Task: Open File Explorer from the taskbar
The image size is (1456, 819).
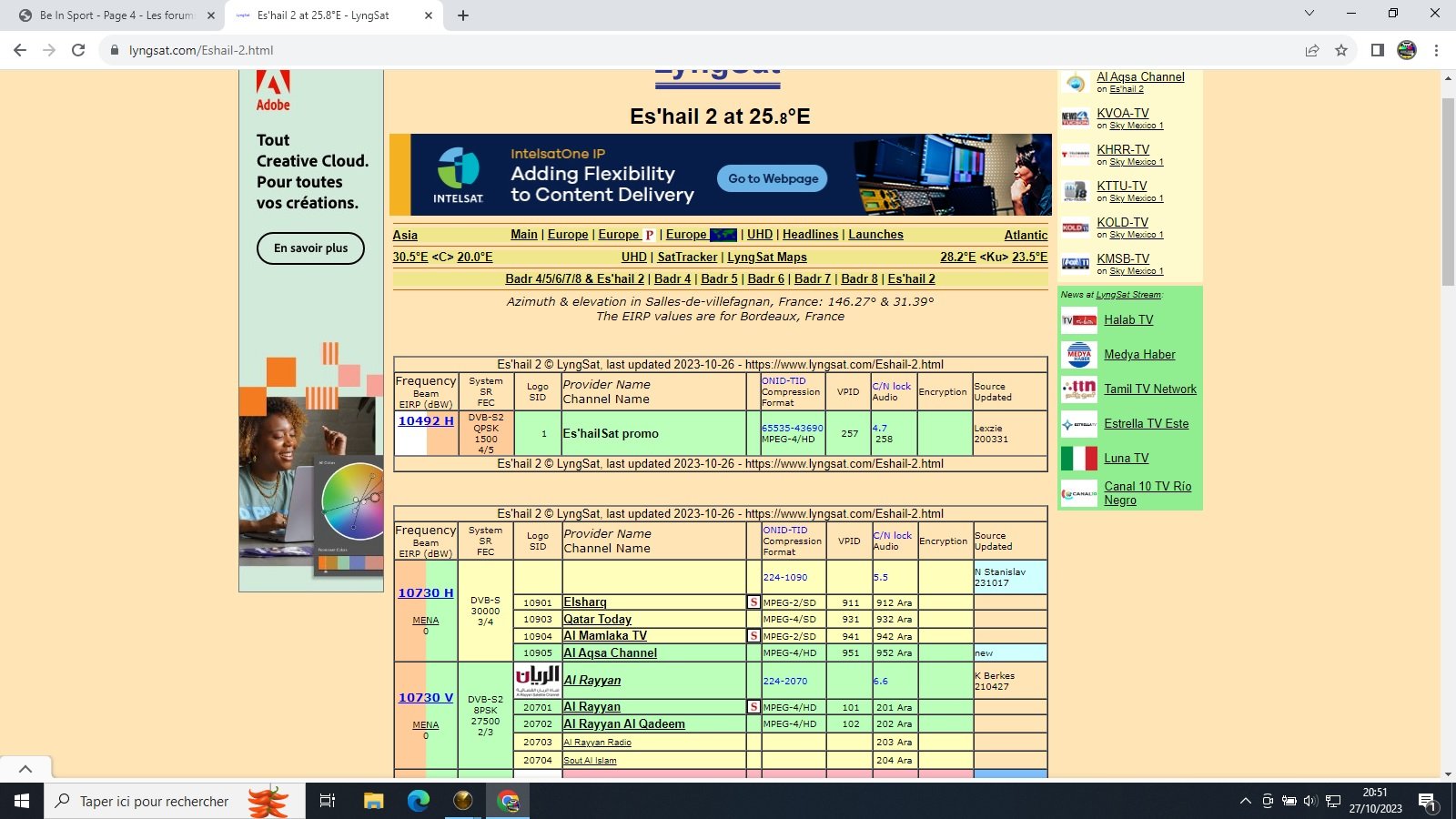Action: coord(373,801)
